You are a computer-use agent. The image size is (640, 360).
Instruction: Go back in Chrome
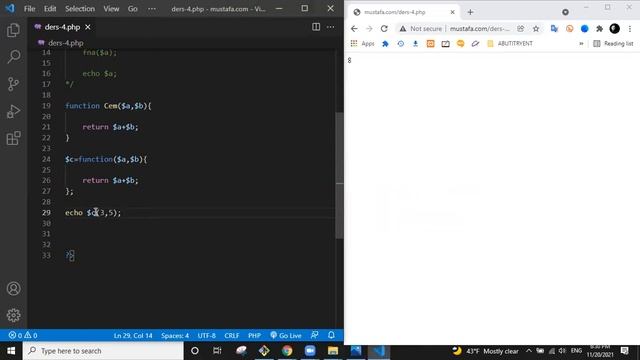pos(354,29)
